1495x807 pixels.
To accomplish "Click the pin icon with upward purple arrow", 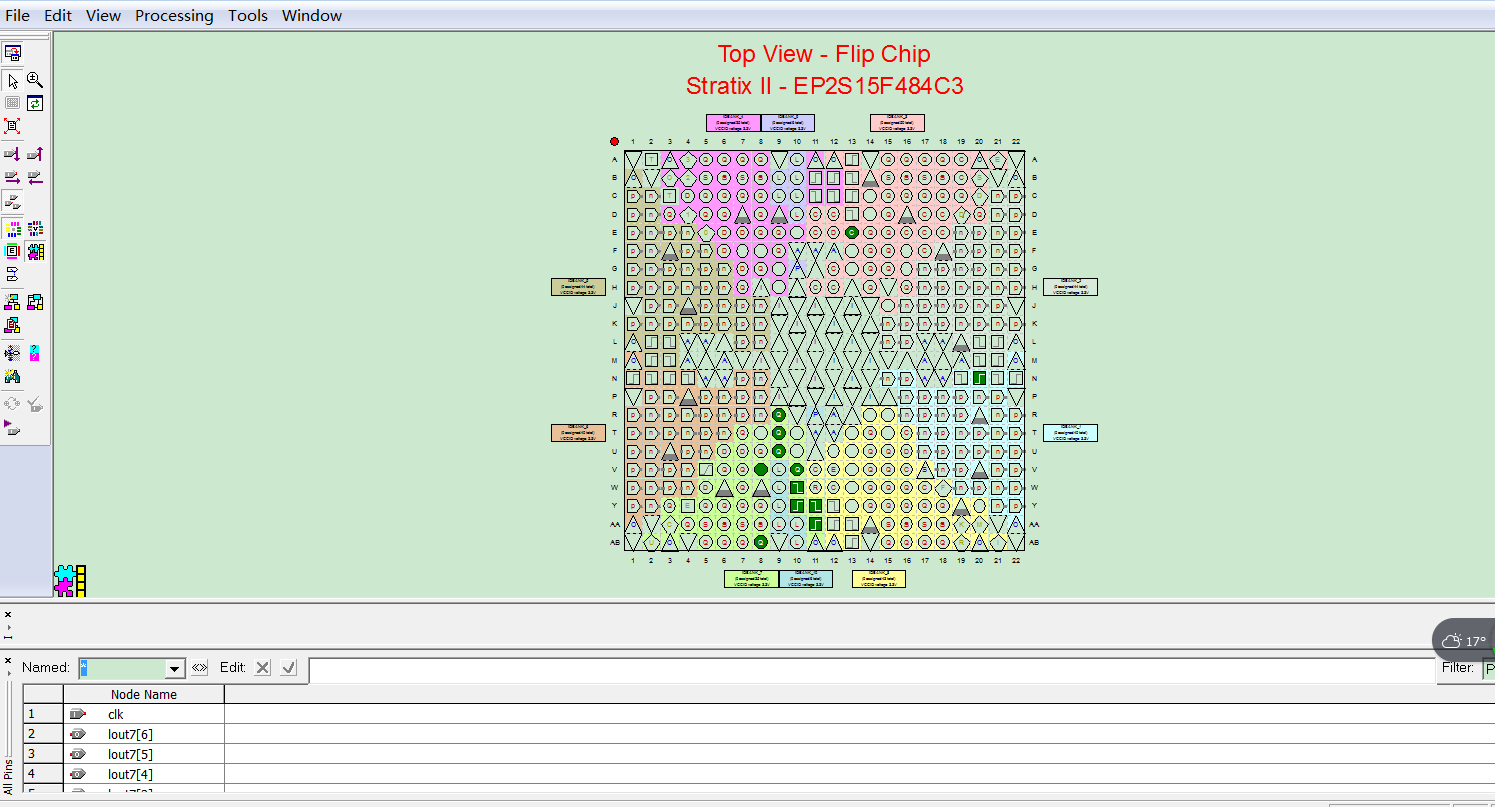I will pos(35,154).
